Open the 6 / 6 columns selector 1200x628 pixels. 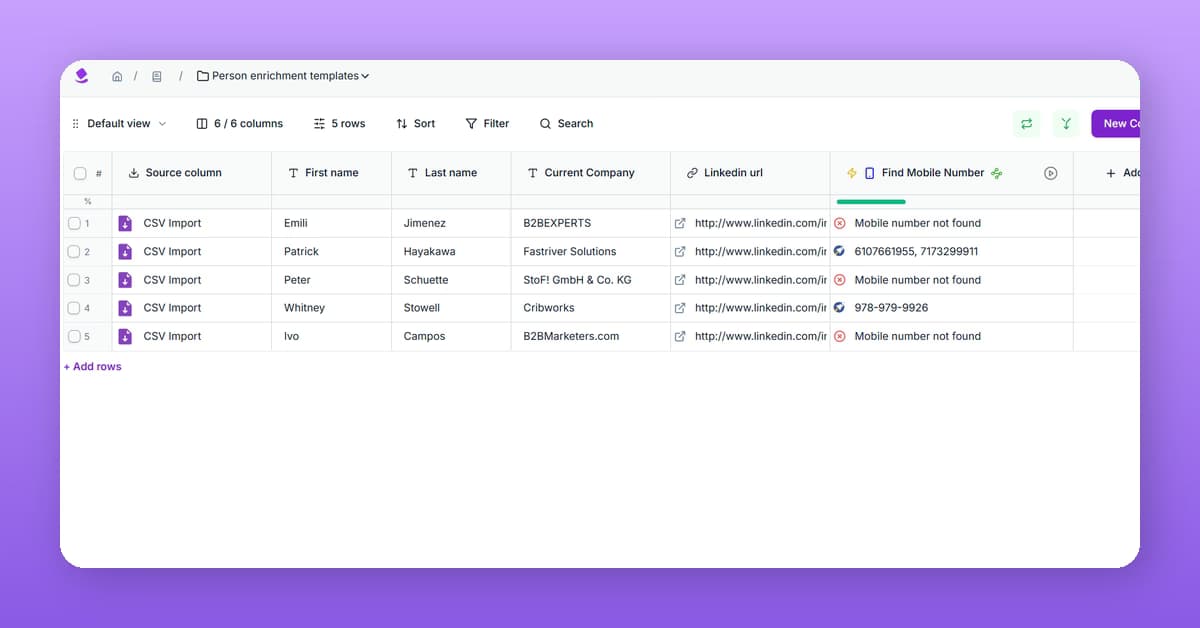(x=240, y=124)
